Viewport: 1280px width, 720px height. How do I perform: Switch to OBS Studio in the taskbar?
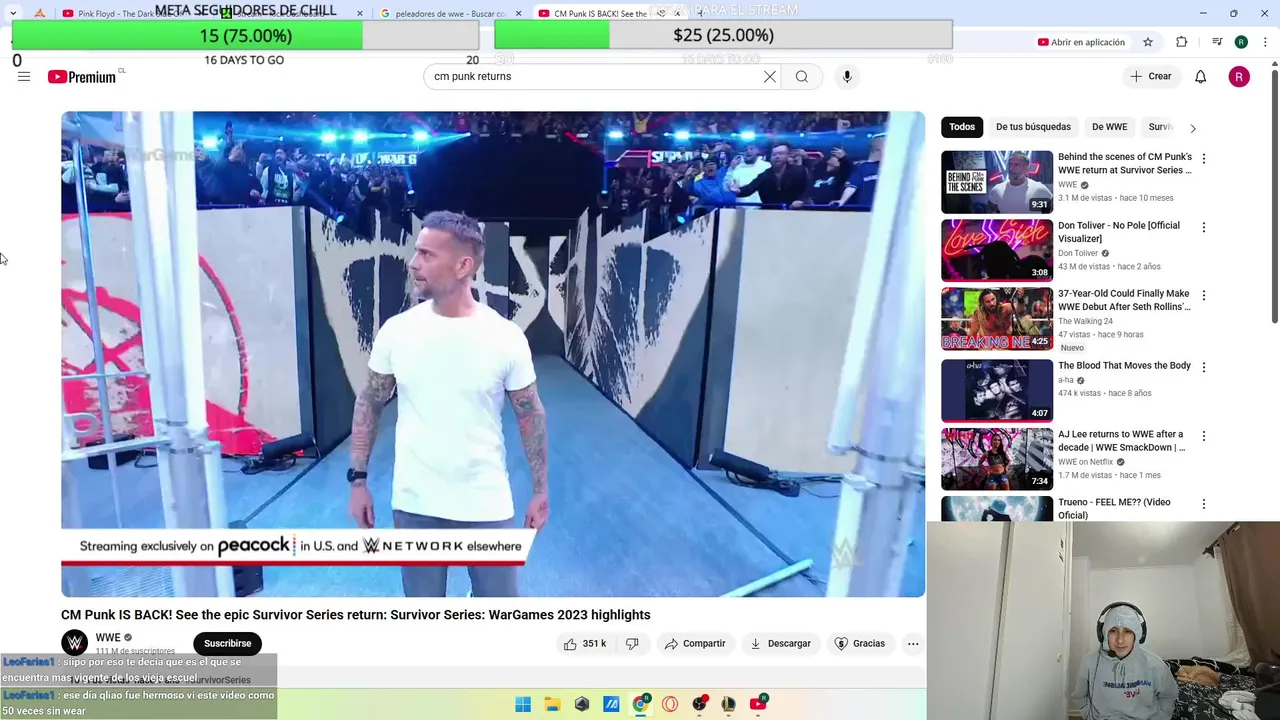pyautogui.click(x=699, y=704)
